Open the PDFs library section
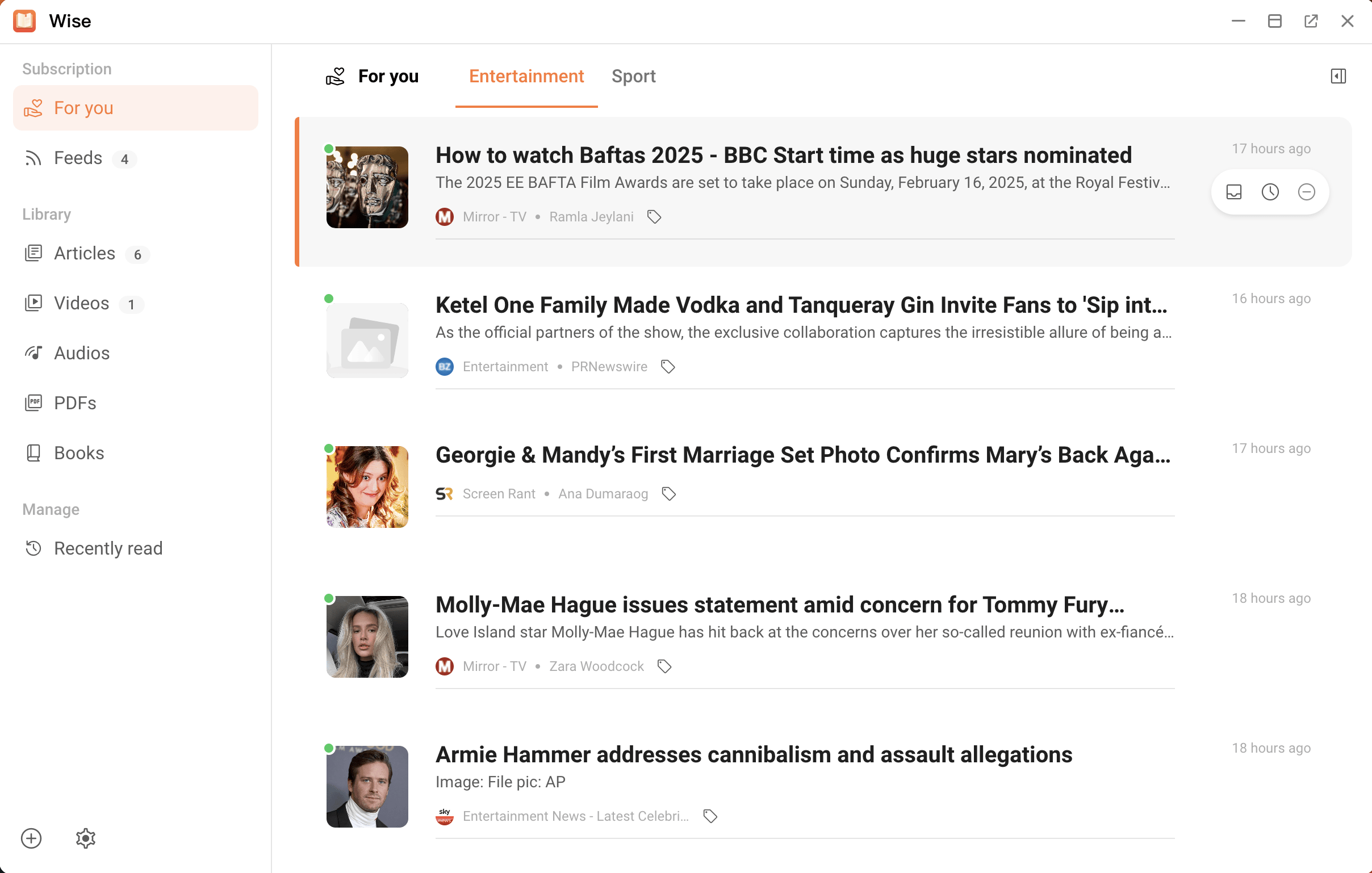Image resolution: width=1372 pixels, height=873 pixels. (x=74, y=403)
